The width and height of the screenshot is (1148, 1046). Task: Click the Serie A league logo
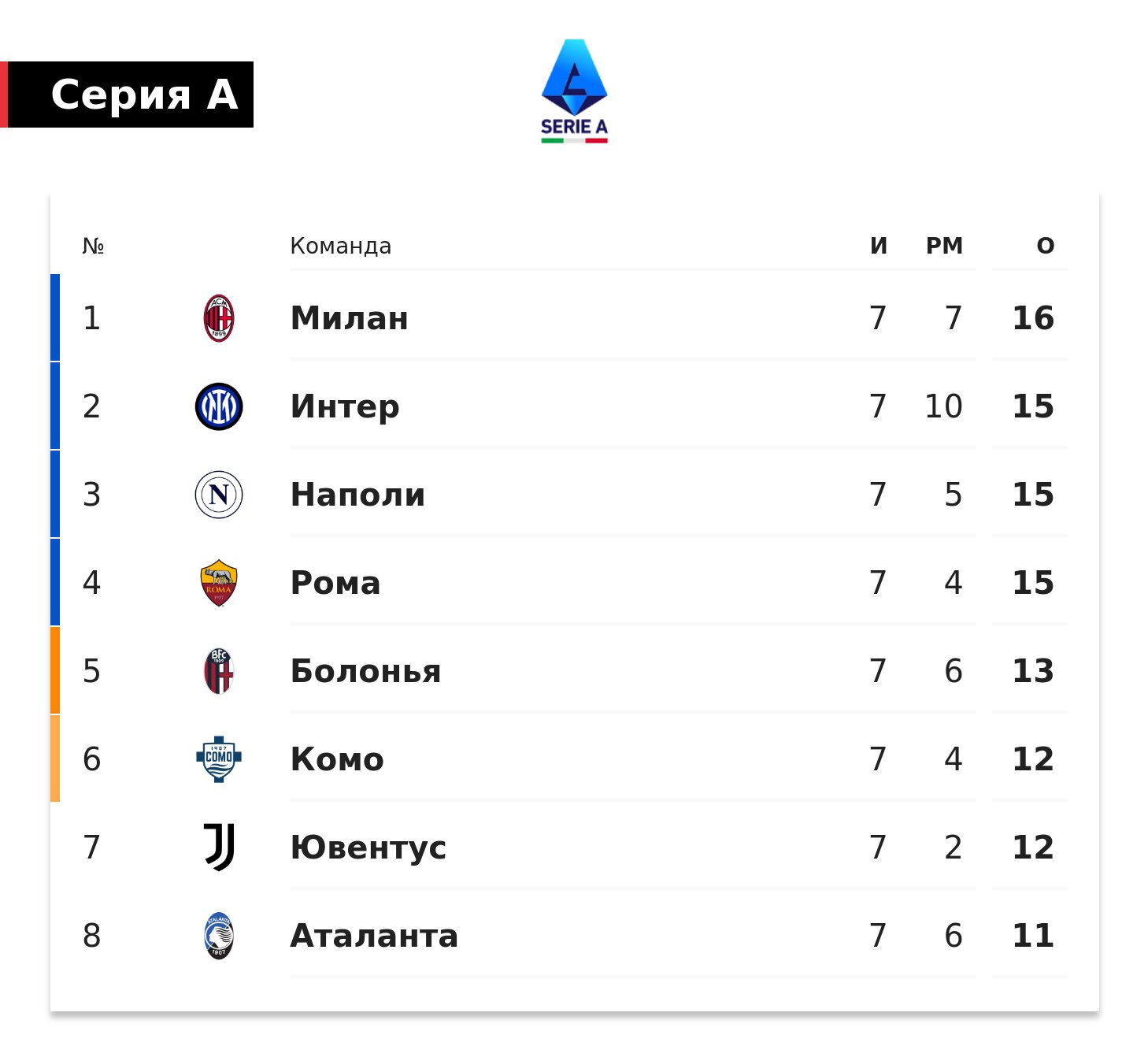pos(574,91)
